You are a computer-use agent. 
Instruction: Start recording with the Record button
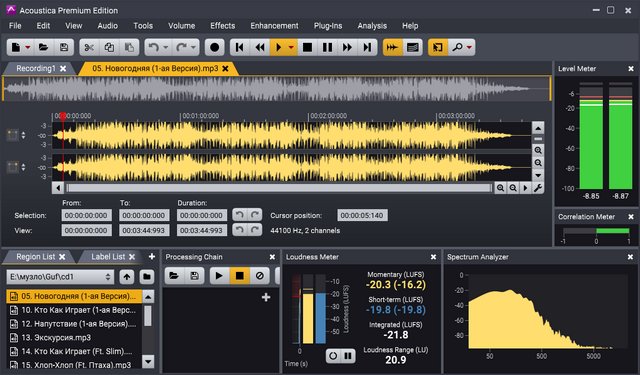[x=214, y=47]
